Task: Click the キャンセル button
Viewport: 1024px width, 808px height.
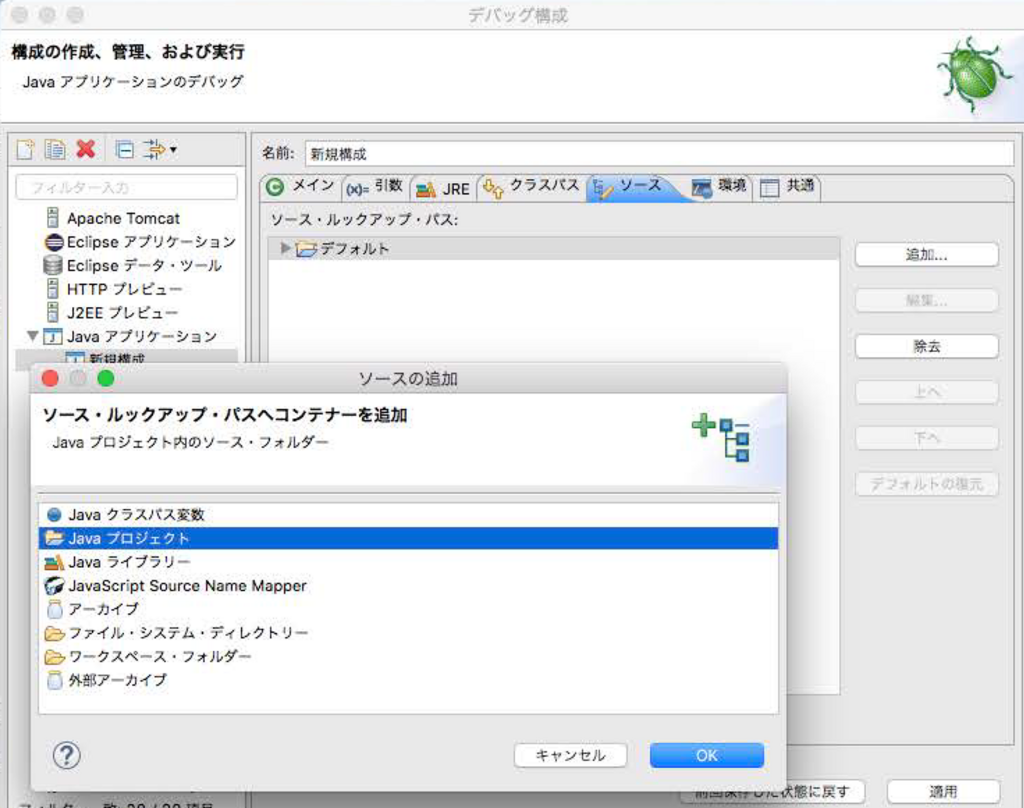Action: click(570, 755)
